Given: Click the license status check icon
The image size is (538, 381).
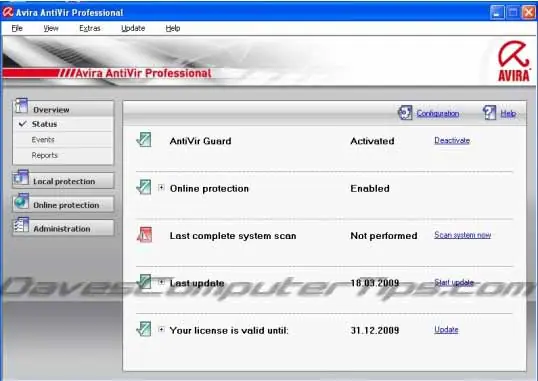Looking at the screenshot, I should [144, 329].
